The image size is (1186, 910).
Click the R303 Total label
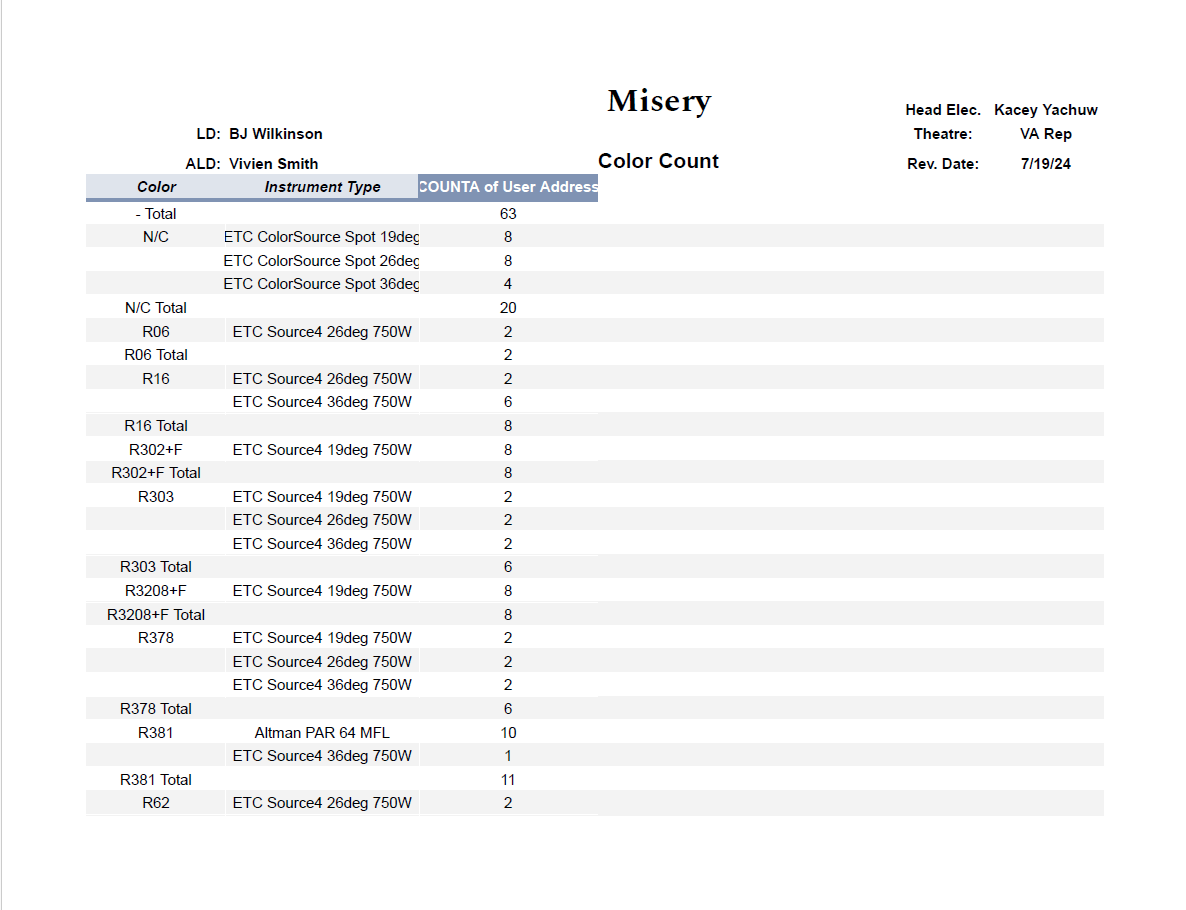click(x=156, y=567)
